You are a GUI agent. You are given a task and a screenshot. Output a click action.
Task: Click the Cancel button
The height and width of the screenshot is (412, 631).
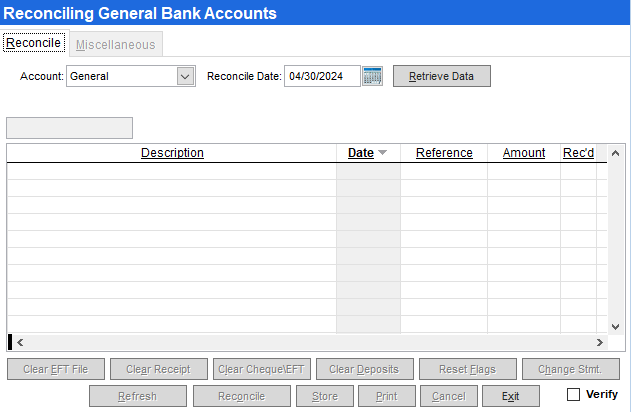[449, 396]
